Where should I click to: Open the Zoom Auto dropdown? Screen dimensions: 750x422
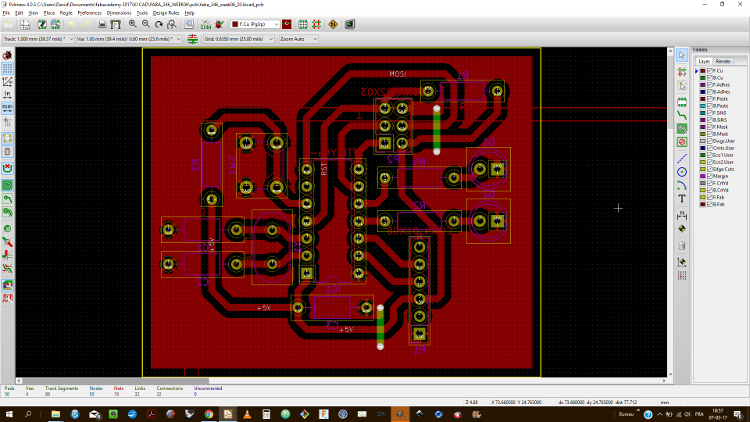pyautogui.click(x=298, y=39)
